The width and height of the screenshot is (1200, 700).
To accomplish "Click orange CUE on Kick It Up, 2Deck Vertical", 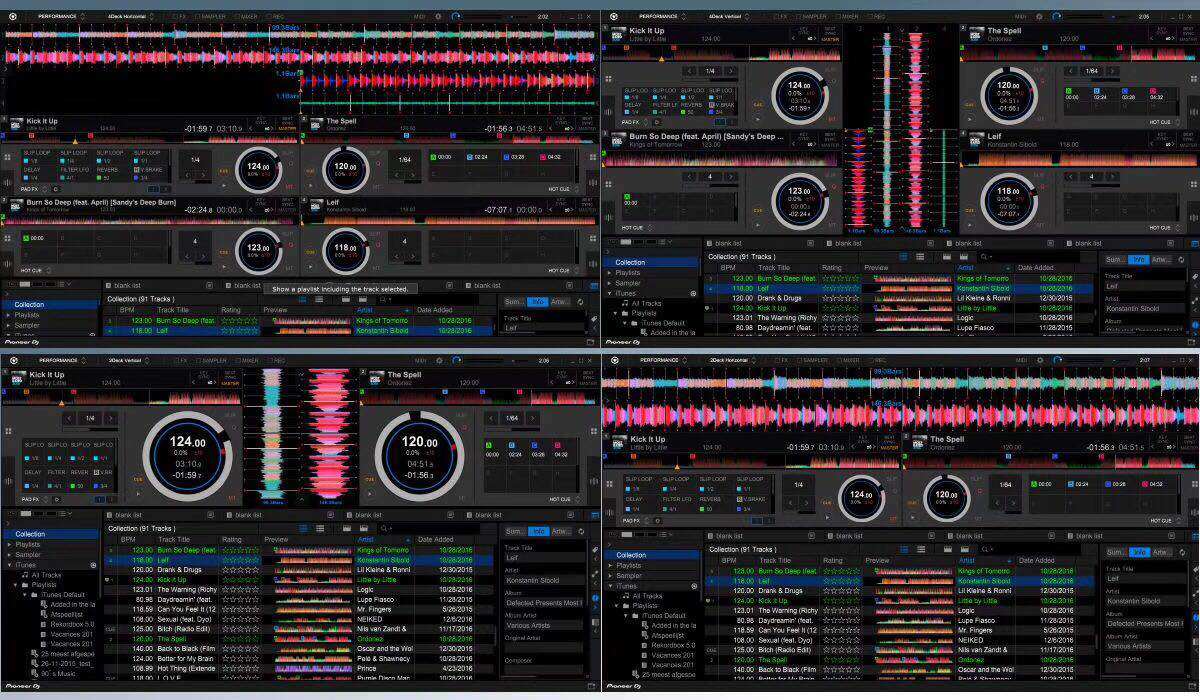I will (x=138, y=479).
